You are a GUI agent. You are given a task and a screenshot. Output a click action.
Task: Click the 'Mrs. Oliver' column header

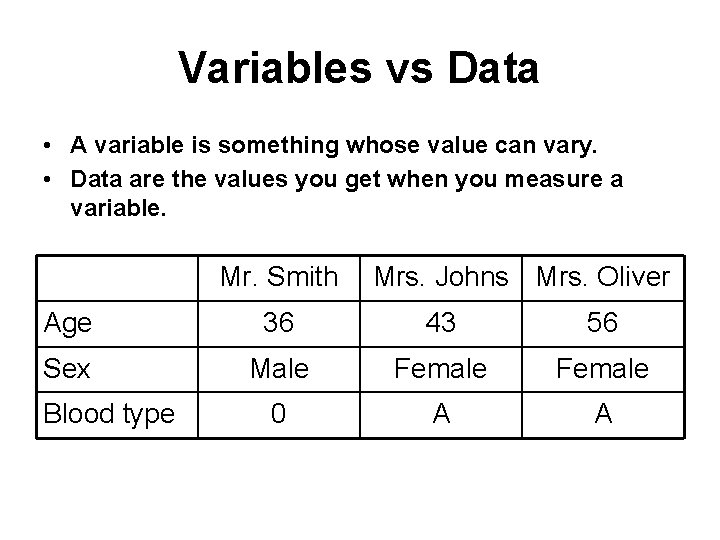tap(603, 277)
